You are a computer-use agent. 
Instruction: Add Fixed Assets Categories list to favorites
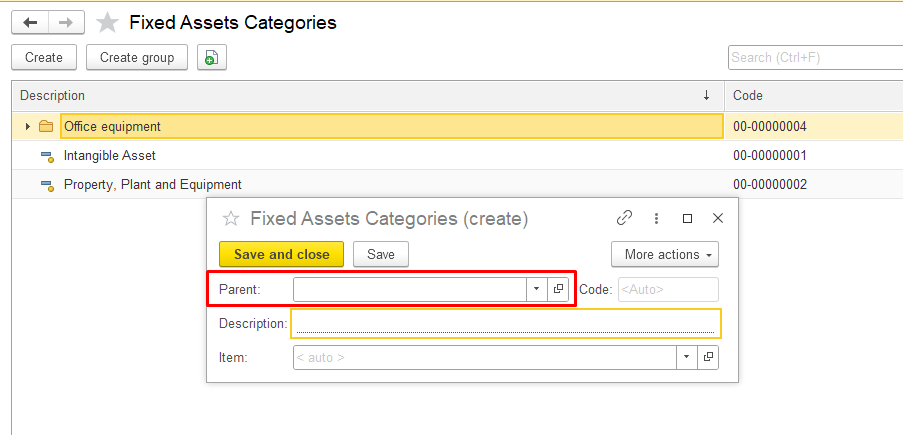coord(107,22)
